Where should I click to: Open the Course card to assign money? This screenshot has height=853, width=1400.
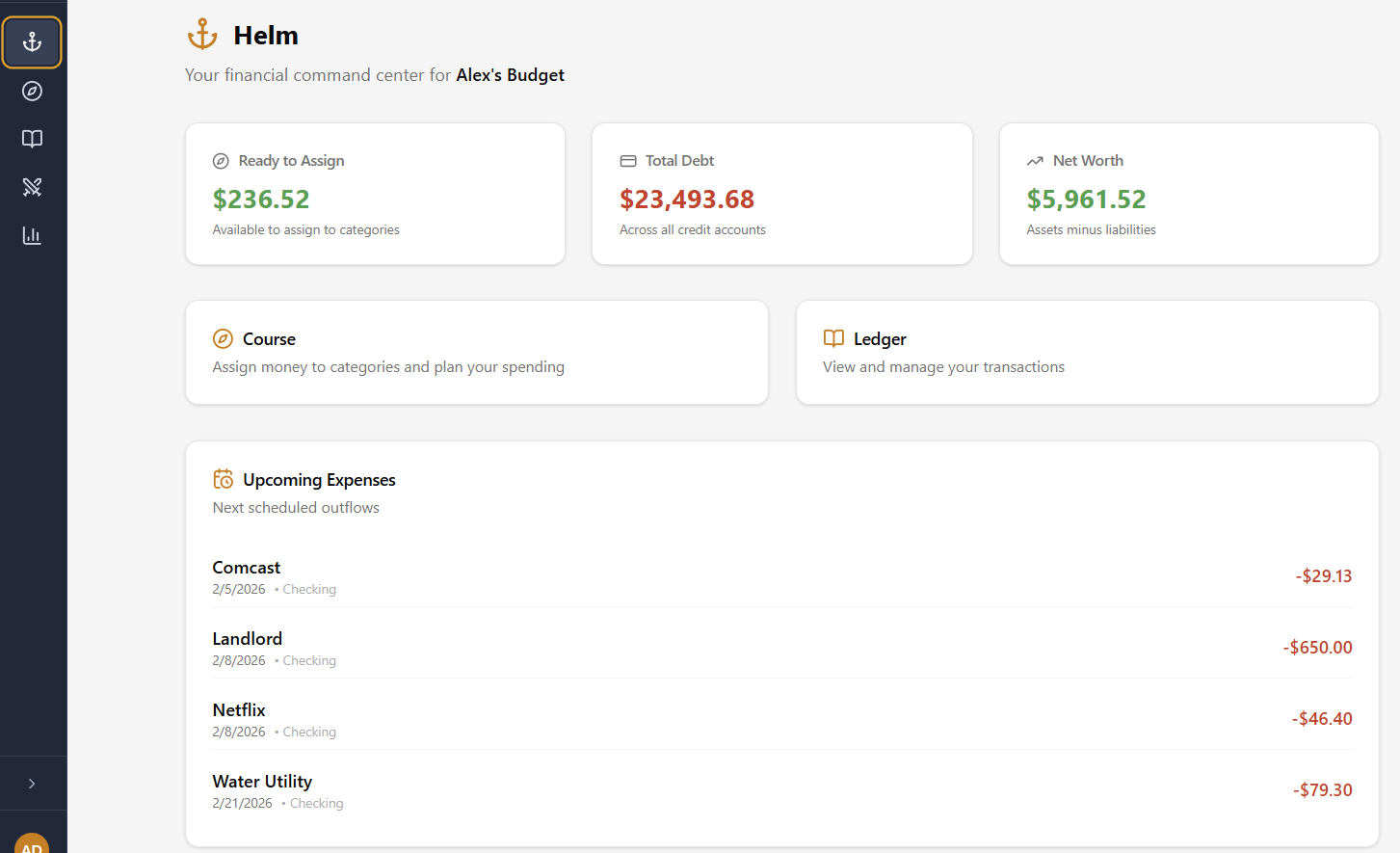click(476, 352)
